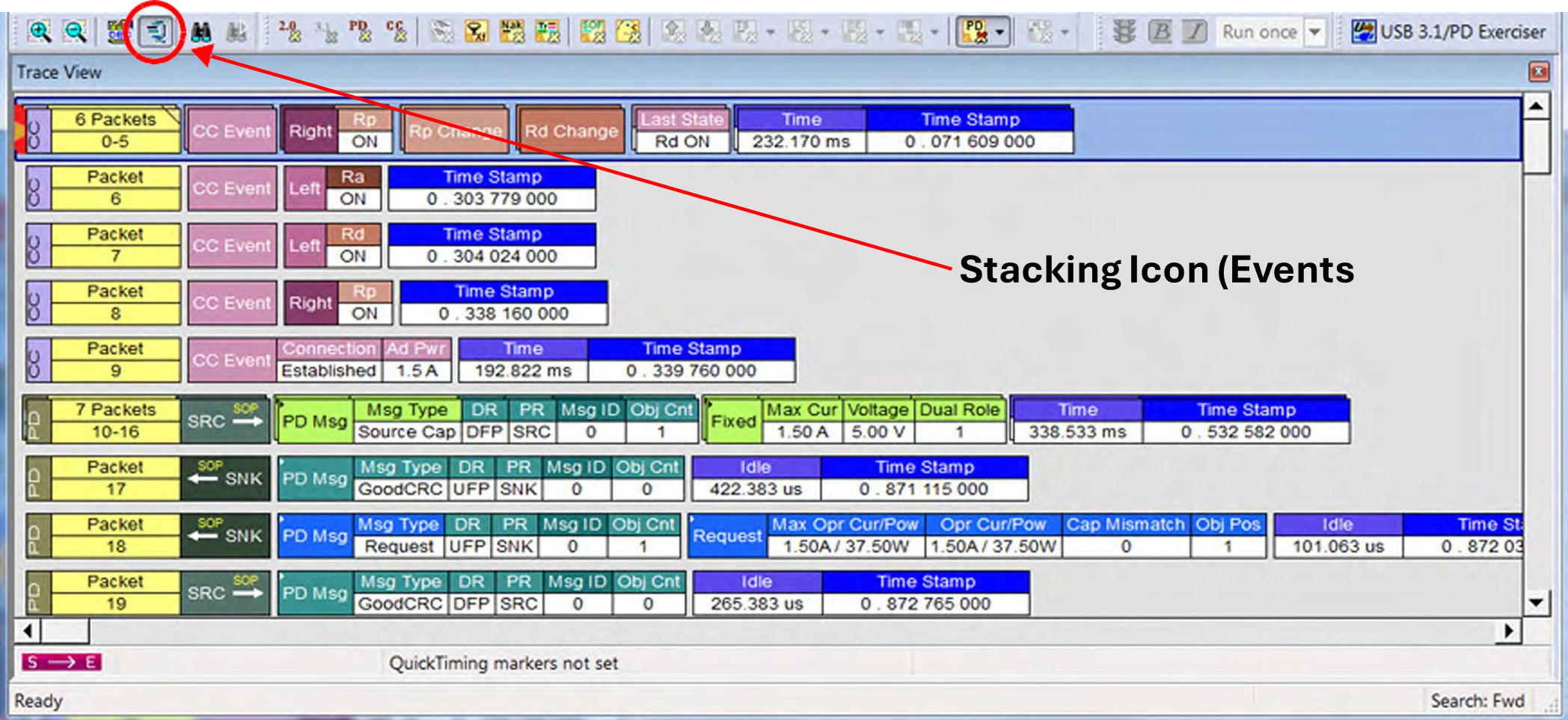Toggle hide SOF packets icon
The width and height of the screenshot is (1568, 720).
pos(592,31)
